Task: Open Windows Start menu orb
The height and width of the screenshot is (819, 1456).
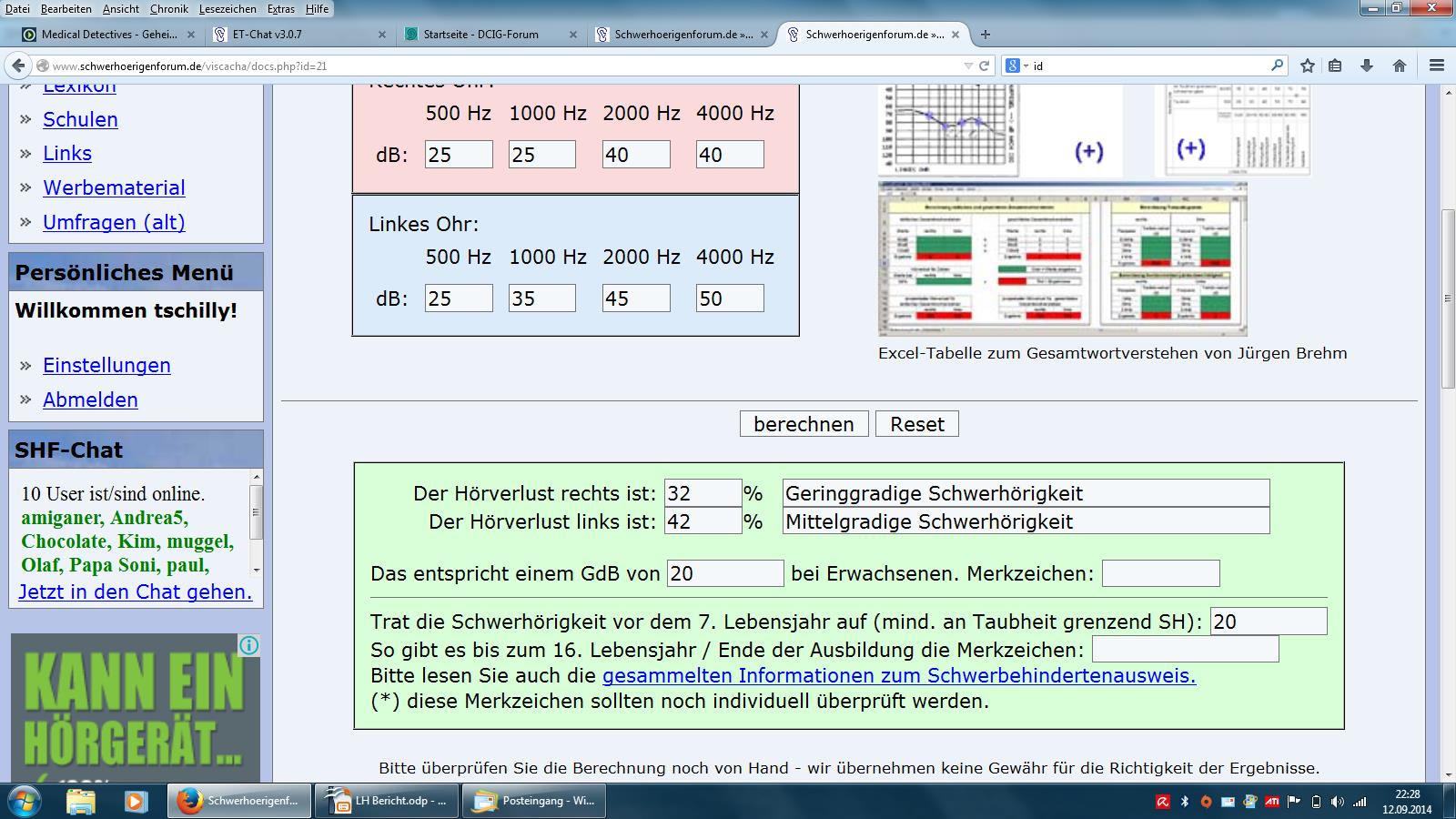Action: (25, 802)
